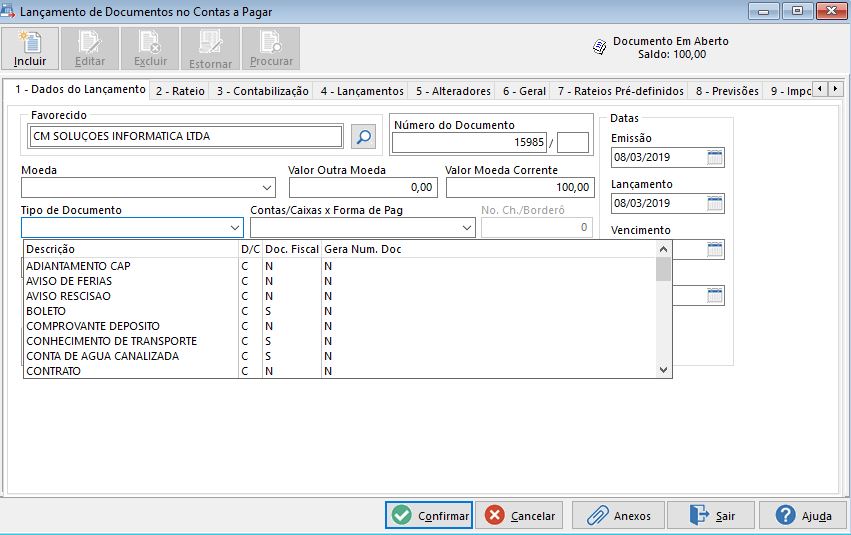The width and height of the screenshot is (851, 535).
Task: Click the Favorecido input field
Action: [x=185, y=136]
